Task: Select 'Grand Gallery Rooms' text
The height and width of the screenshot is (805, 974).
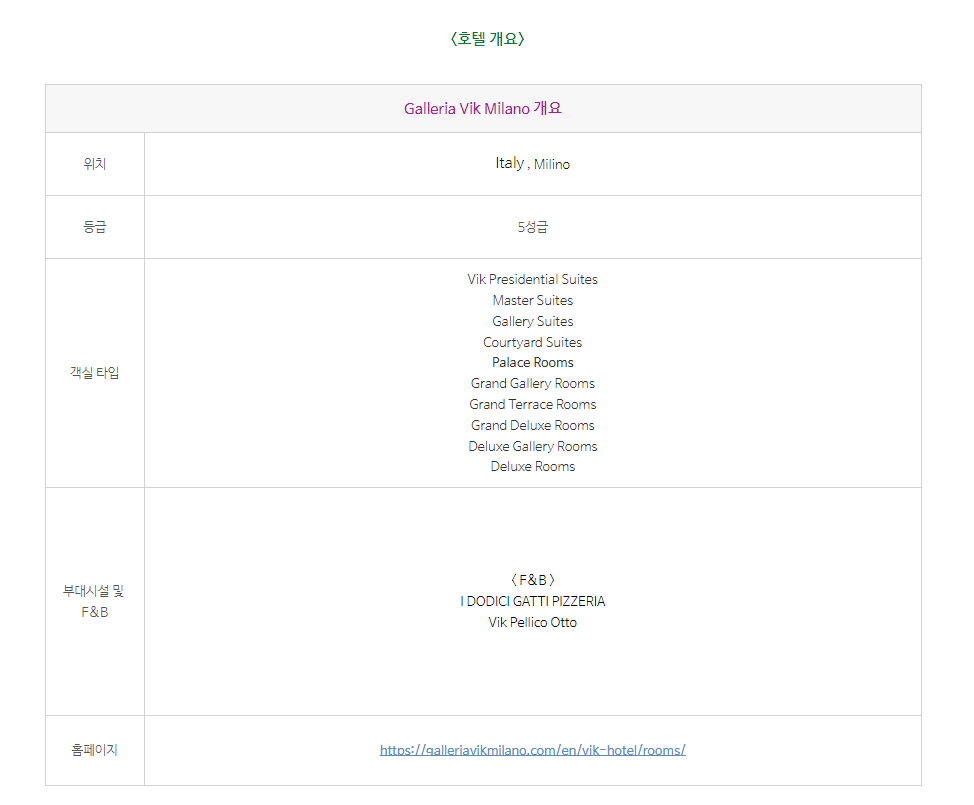Action: pos(532,383)
